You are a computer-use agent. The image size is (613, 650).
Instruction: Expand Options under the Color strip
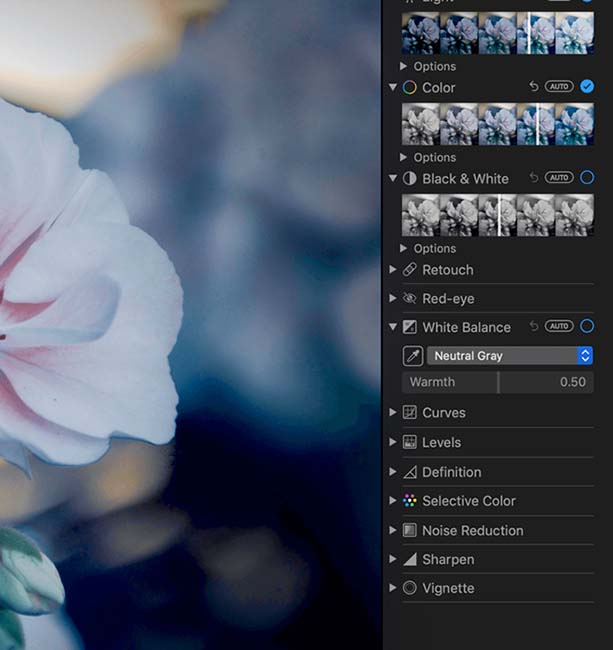(403, 157)
